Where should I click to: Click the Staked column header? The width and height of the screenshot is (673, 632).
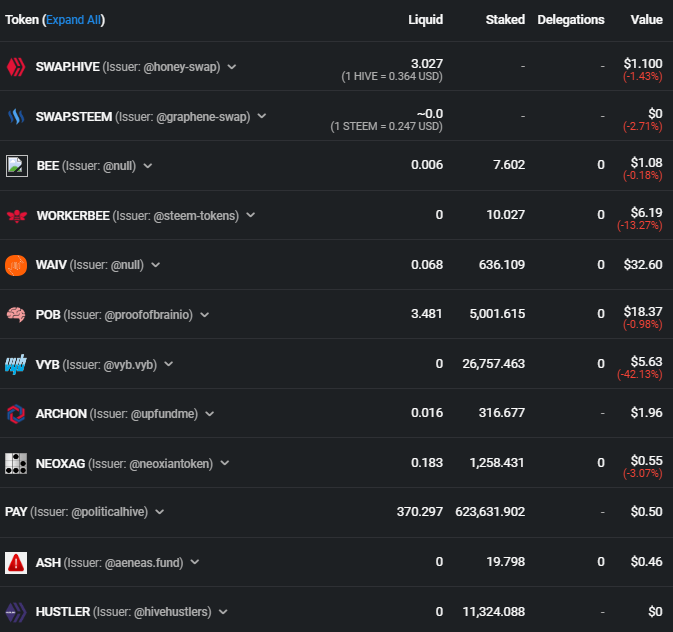[x=505, y=20]
